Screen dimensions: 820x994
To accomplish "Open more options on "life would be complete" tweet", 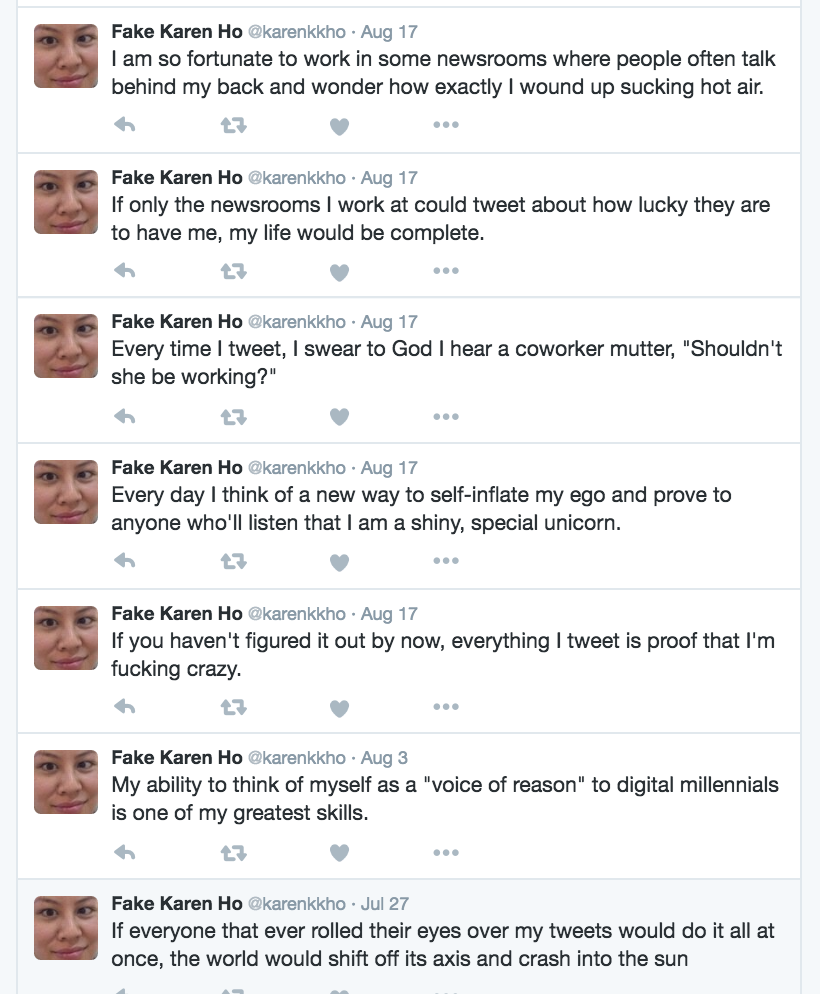I will [x=445, y=271].
